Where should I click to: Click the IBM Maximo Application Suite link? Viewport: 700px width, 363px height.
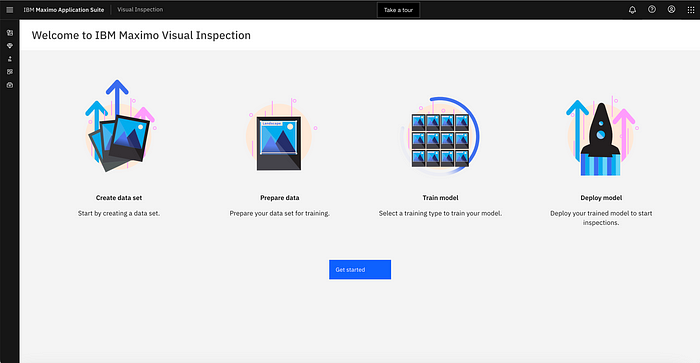click(64, 9)
